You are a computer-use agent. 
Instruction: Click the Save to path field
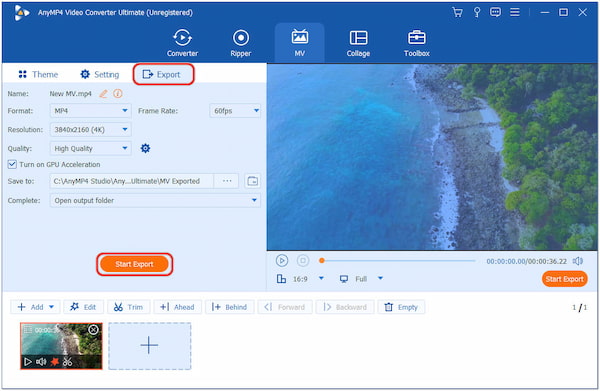point(131,181)
